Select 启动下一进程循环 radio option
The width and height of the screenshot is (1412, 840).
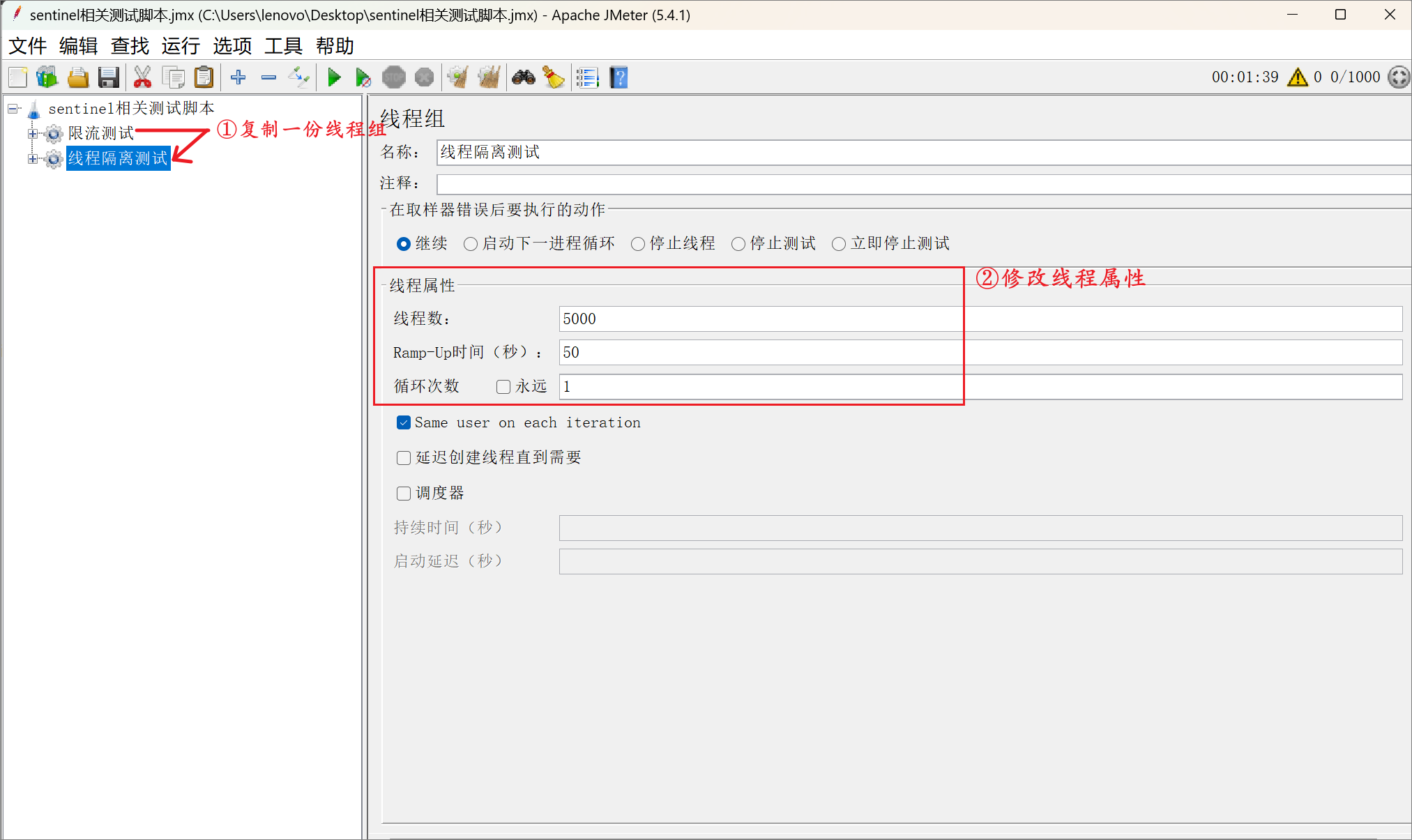pos(471,244)
